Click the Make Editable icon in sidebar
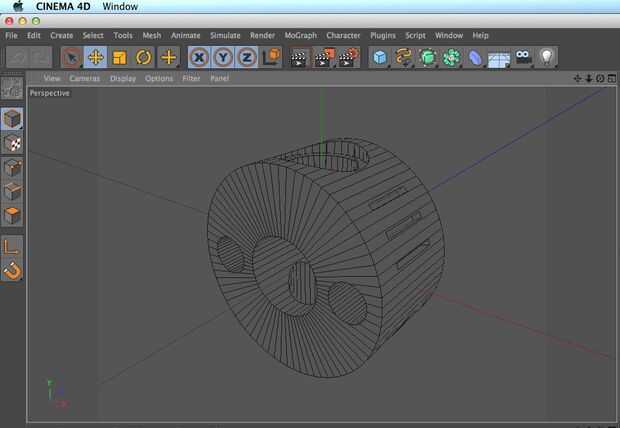The image size is (620, 428). (x=12, y=88)
